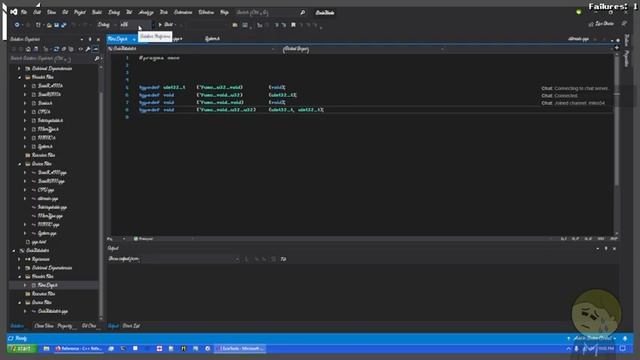Click the green Windows Start button
This screenshot has width=640, height=360.
(x=22, y=349)
